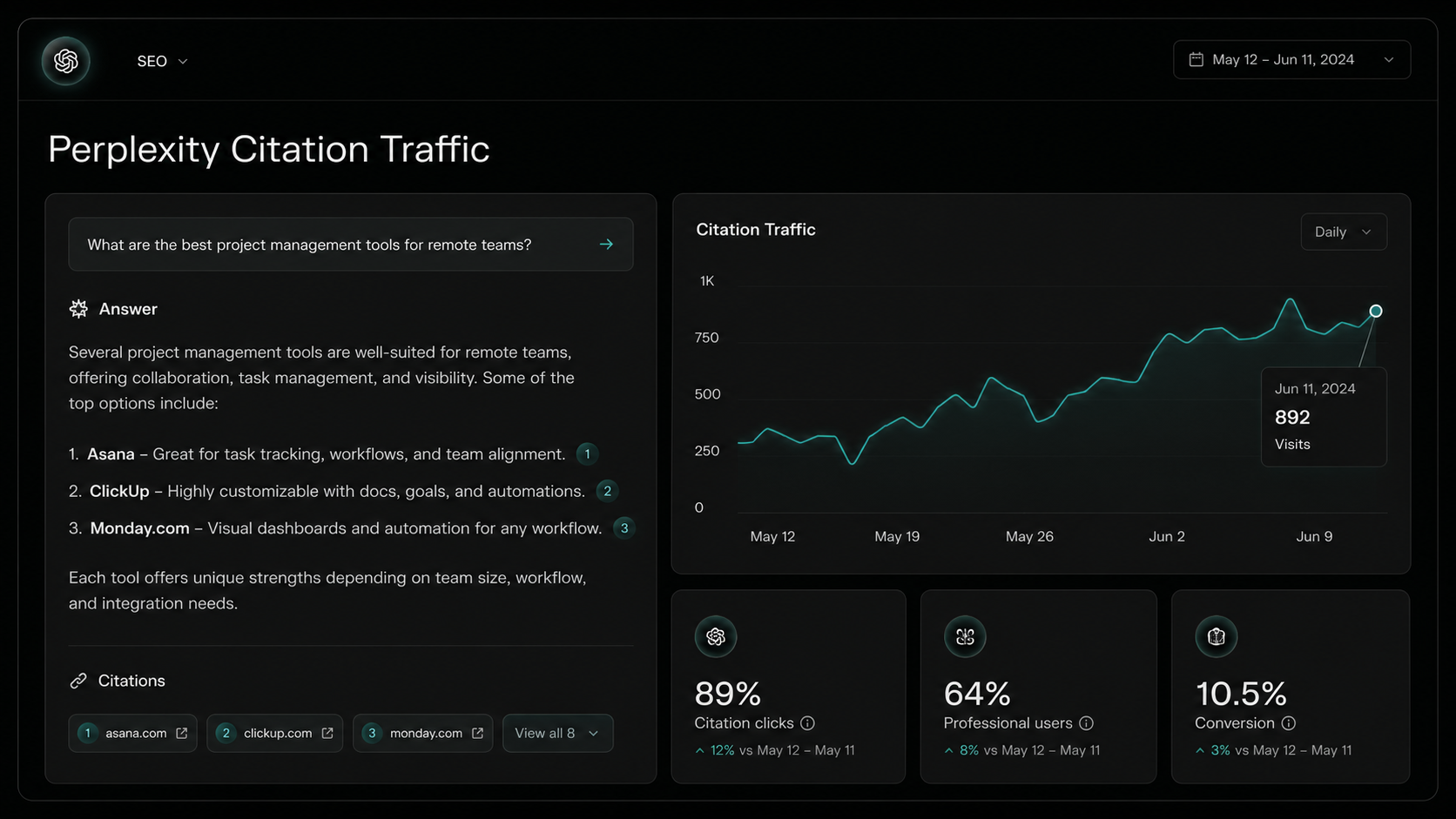Open the clickup.com citation link

pyautogui.click(x=274, y=733)
